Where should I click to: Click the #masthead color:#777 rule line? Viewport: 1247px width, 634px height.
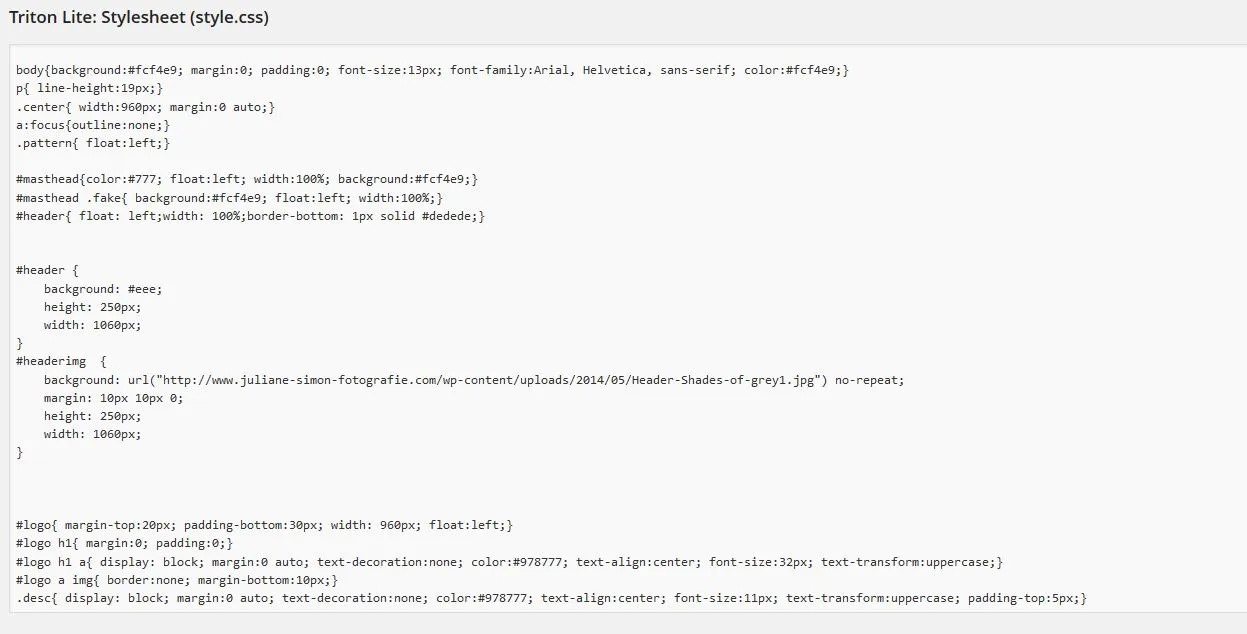point(247,179)
